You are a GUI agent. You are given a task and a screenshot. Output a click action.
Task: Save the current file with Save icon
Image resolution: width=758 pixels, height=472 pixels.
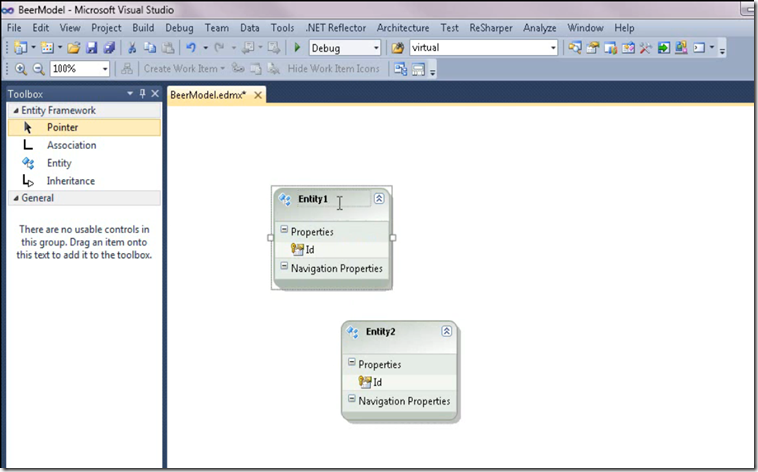(91, 48)
